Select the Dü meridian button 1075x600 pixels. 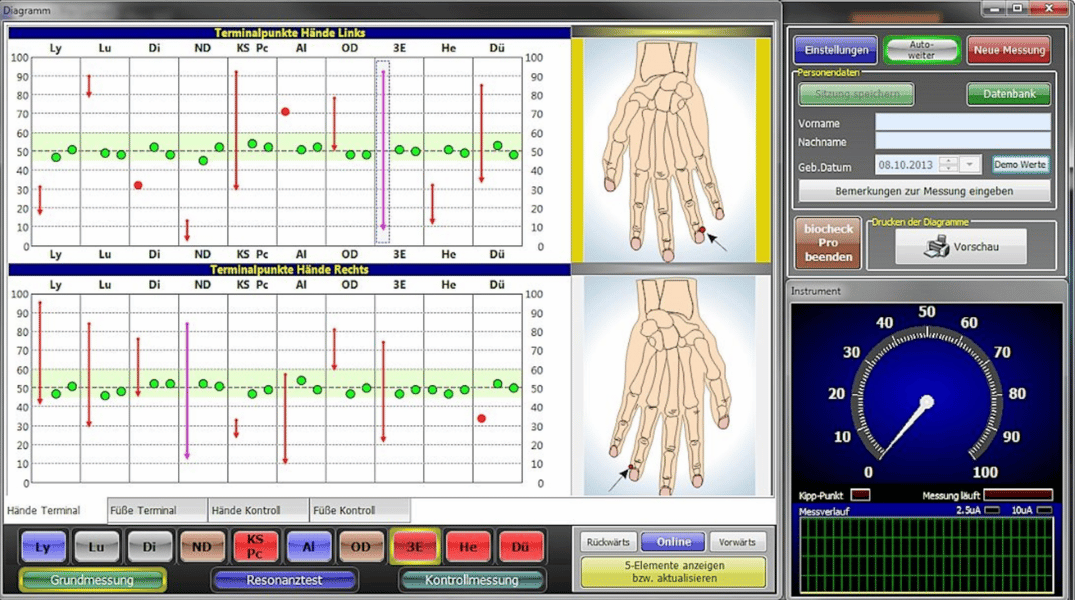tap(521, 547)
